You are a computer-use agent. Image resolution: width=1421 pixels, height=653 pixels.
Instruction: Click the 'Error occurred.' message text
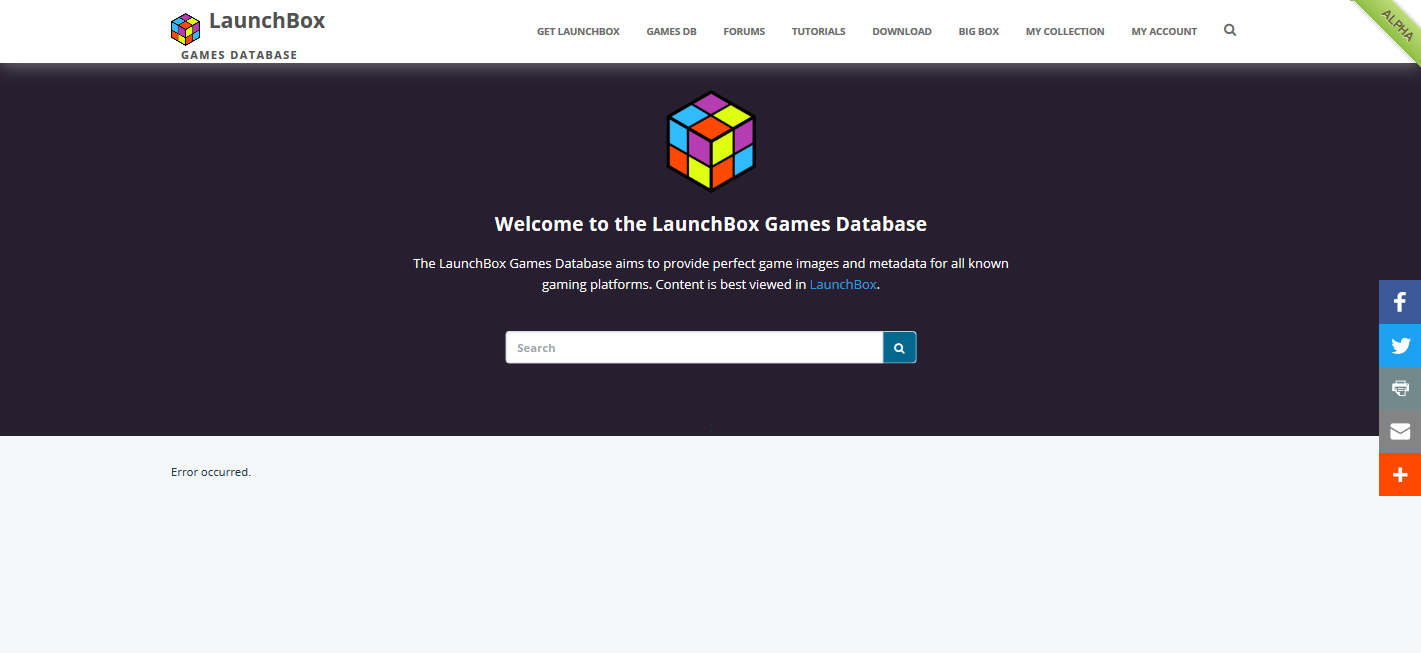tap(211, 472)
